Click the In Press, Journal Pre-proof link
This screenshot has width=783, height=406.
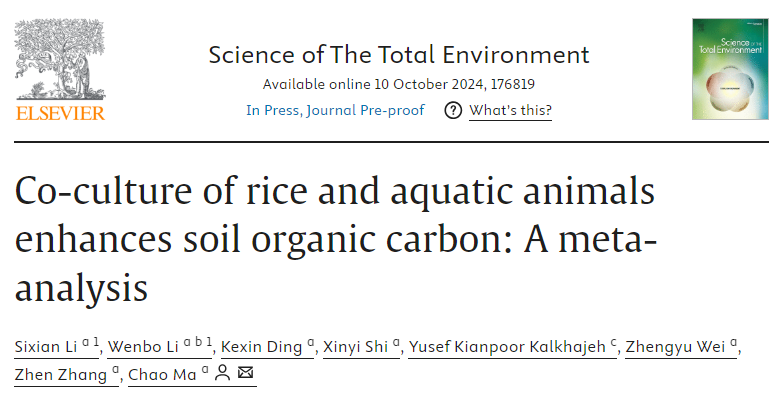tap(335, 110)
